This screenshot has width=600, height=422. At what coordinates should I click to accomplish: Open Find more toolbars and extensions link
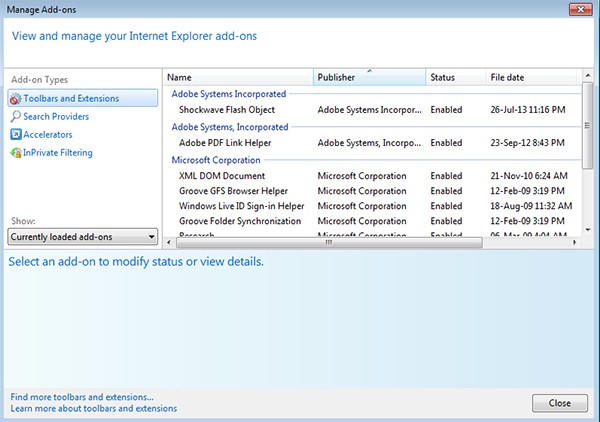[82, 397]
